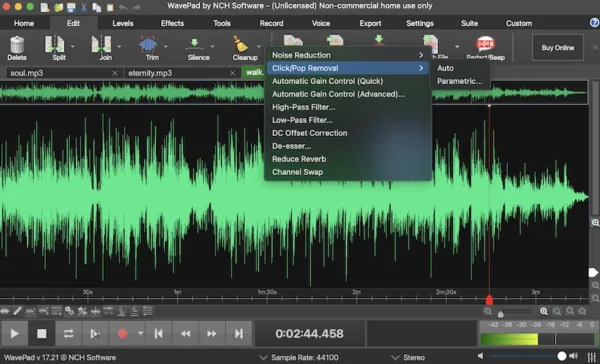Viewport: 600px width, 364px height.
Task: Open the Export tab
Action: (x=370, y=23)
